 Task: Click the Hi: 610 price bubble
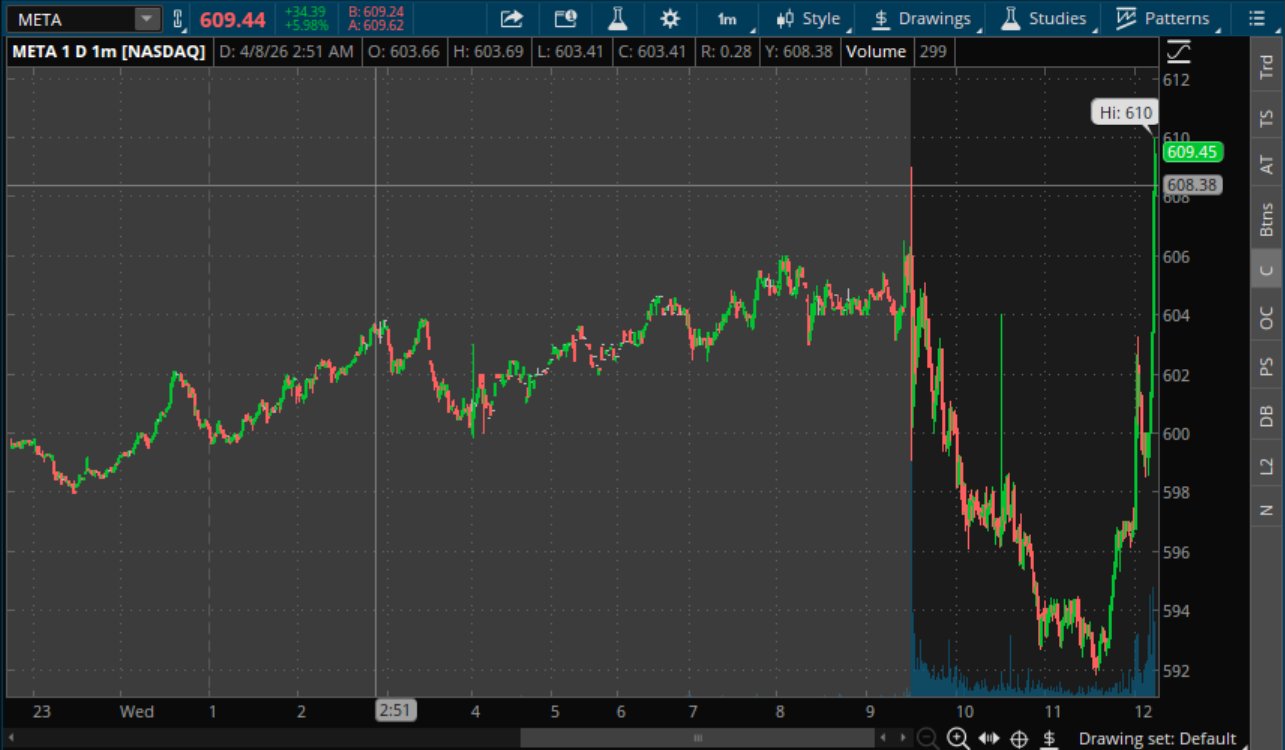click(x=1123, y=113)
